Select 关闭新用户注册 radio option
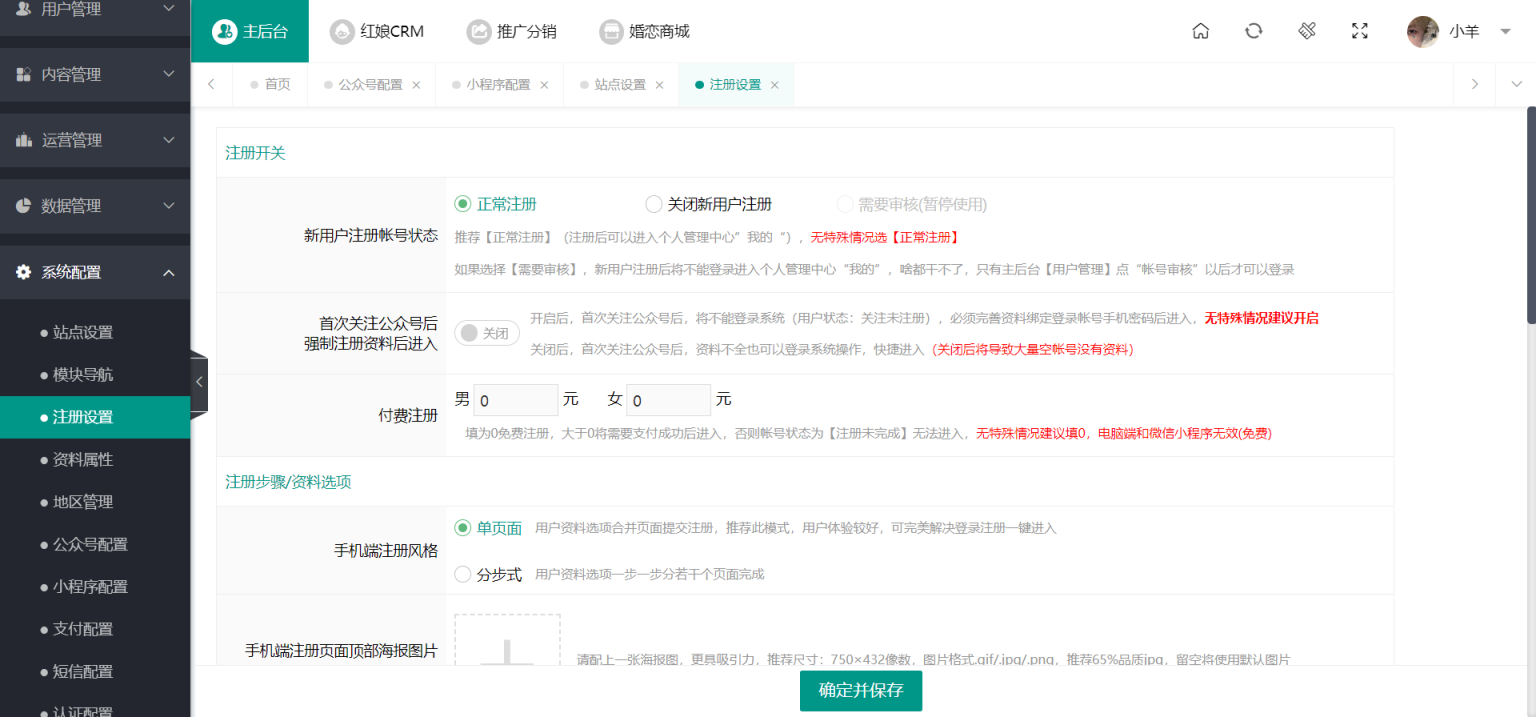This screenshot has height=717, width=1536. coord(654,204)
